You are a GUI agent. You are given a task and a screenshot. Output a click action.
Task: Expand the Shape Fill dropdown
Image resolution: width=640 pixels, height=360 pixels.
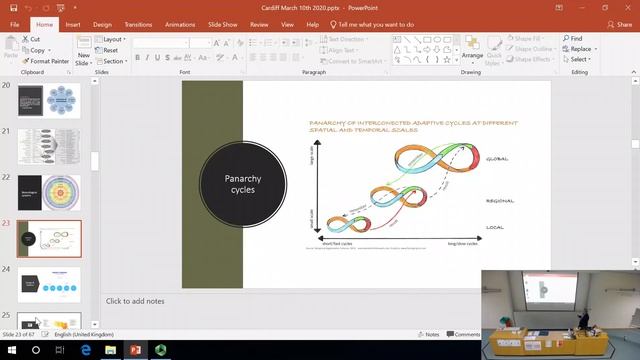[543, 38]
